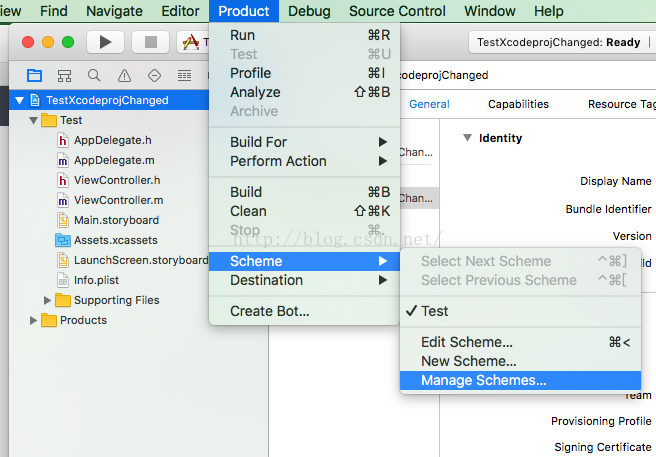Image resolution: width=656 pixels, height=457 pixels.
Task: Collapse the TestXcodeprojChanged project tree
Action: (x=19, y=100)
